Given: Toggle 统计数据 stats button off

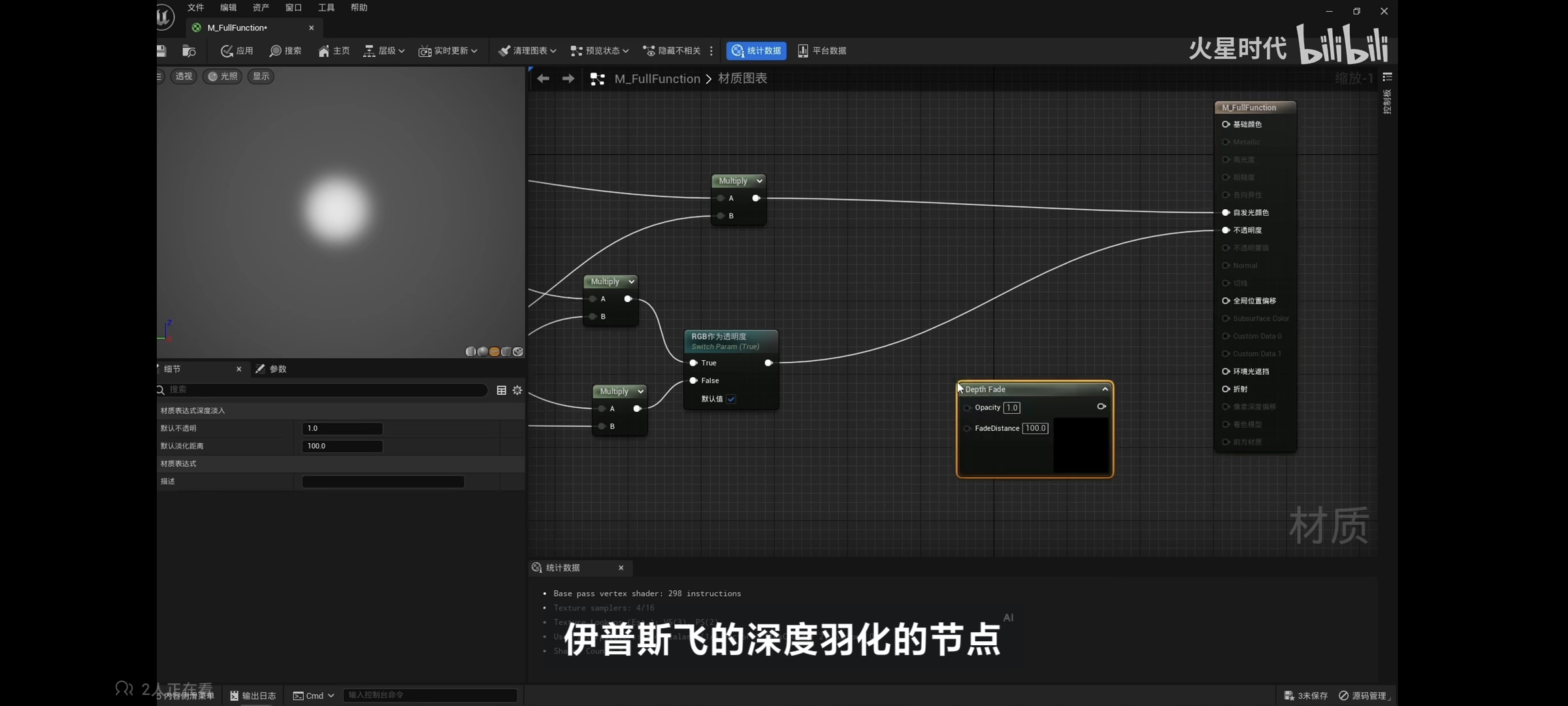Looking at the screenshot, I should (756, 51).
